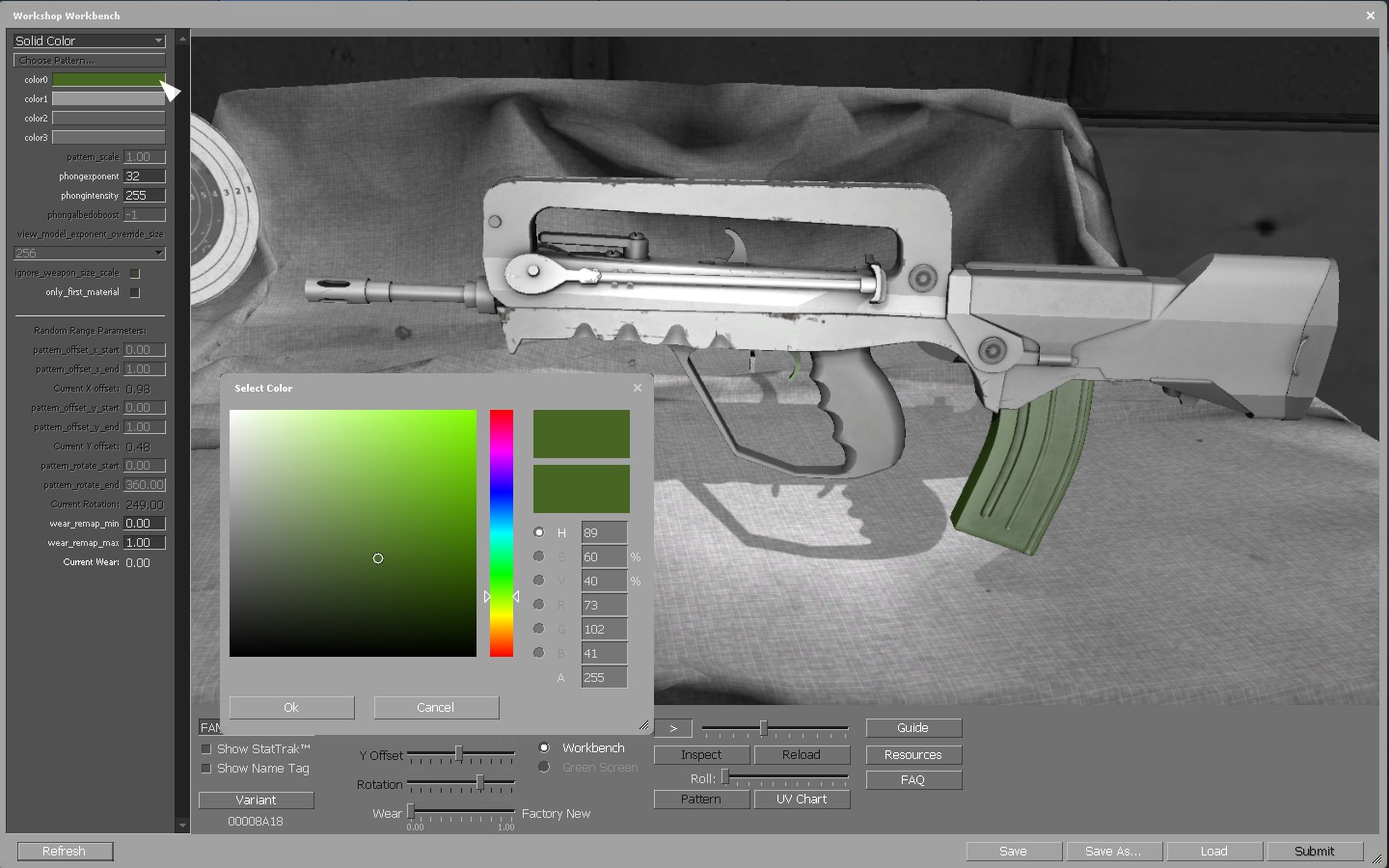Click the Factory New wear label
Image resolution: width=1389 pixels, height=868 pixels.
[x=557, y=813]
